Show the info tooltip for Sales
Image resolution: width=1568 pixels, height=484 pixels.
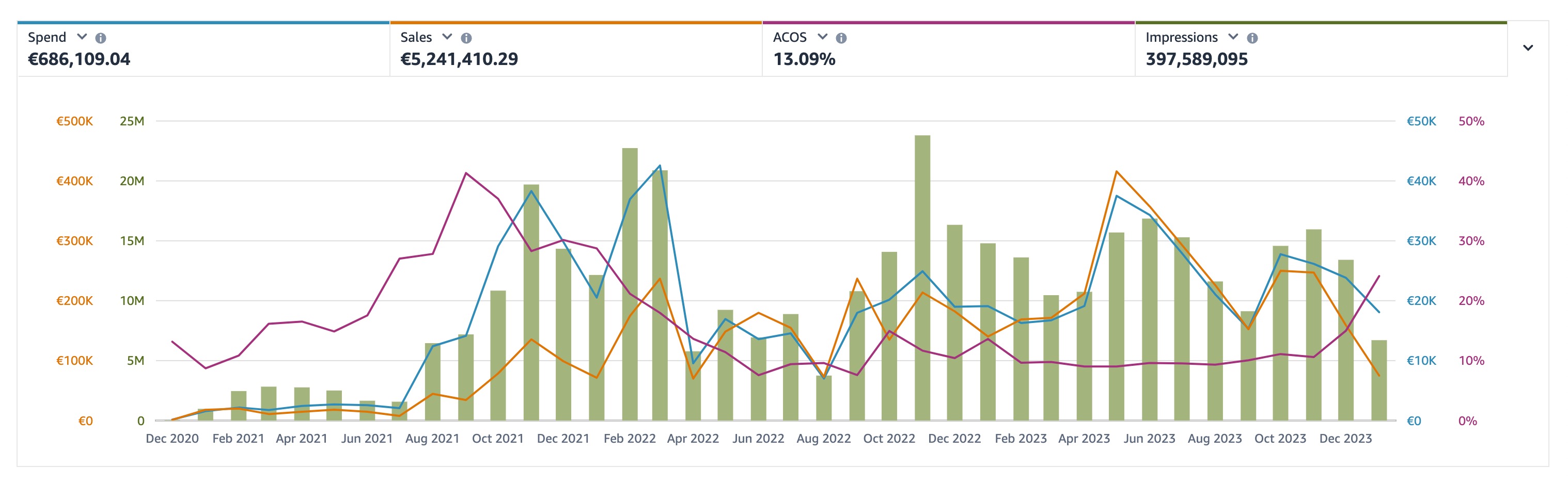[x=466, y=38]
